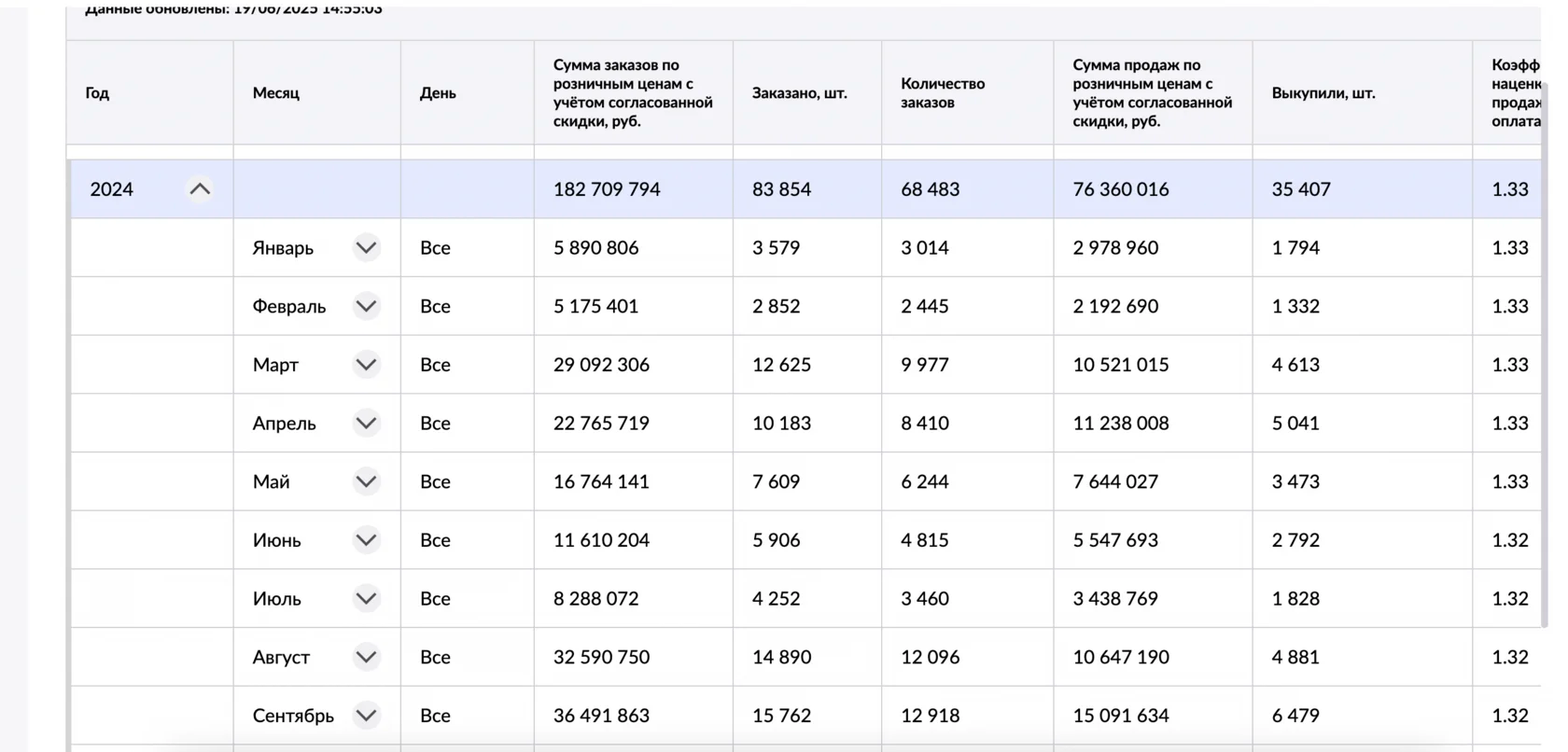The image size is (1568, 752).
Task: Click June order sum 11 610 204
Action: tap(601, 540)
